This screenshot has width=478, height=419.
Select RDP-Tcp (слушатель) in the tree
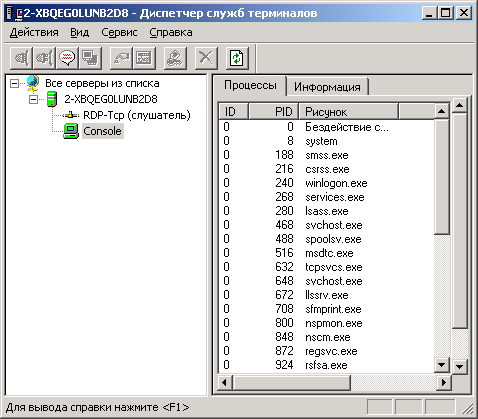tap(137, 115)
